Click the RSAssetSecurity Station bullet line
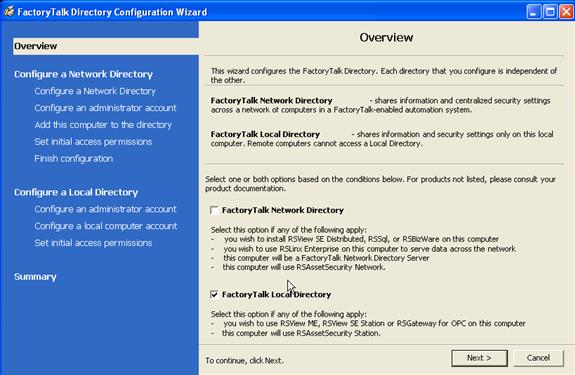The width and height of the screenshot is (575, 375). (296, 333)
